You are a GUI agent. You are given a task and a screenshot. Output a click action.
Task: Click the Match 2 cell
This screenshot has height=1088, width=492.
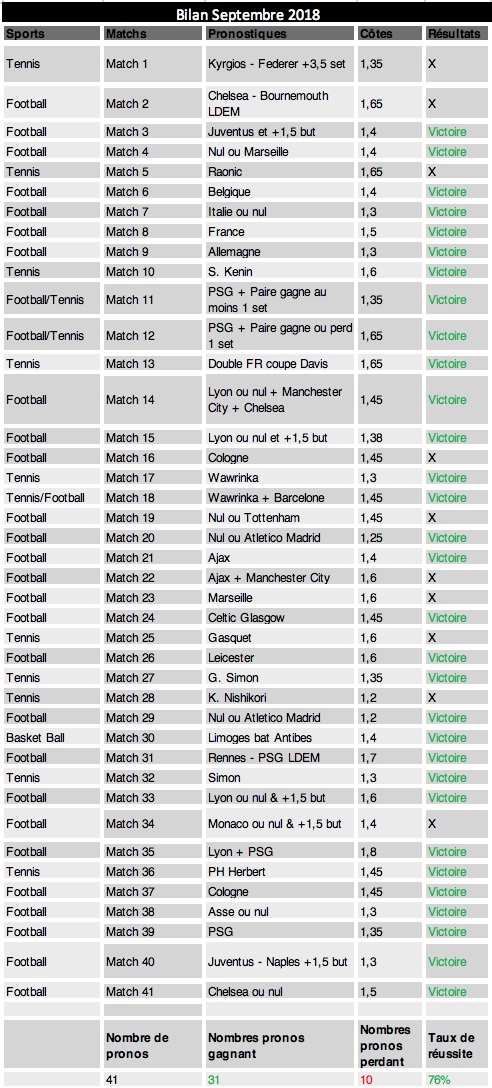pos(153,104)
